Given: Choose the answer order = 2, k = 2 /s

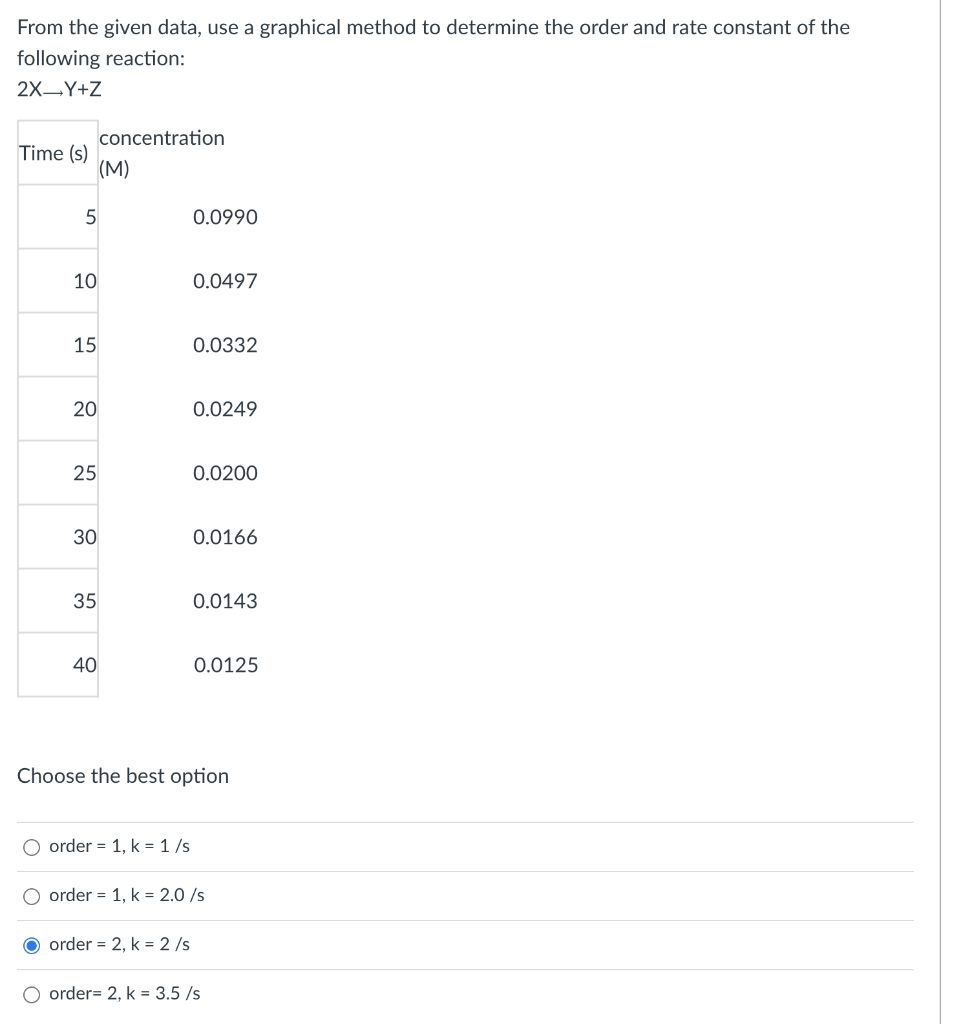Looking at the screenshot, I should (x=32, y=942).
